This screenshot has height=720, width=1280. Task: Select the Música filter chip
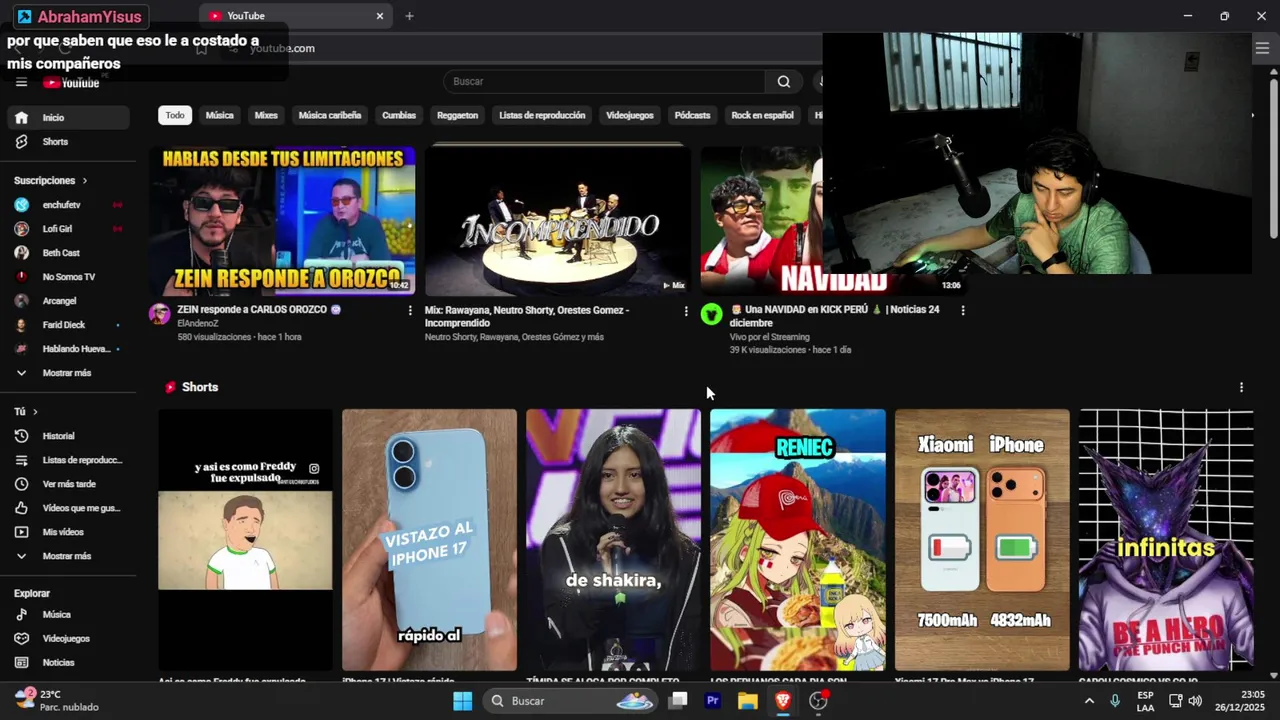point(219,115)
